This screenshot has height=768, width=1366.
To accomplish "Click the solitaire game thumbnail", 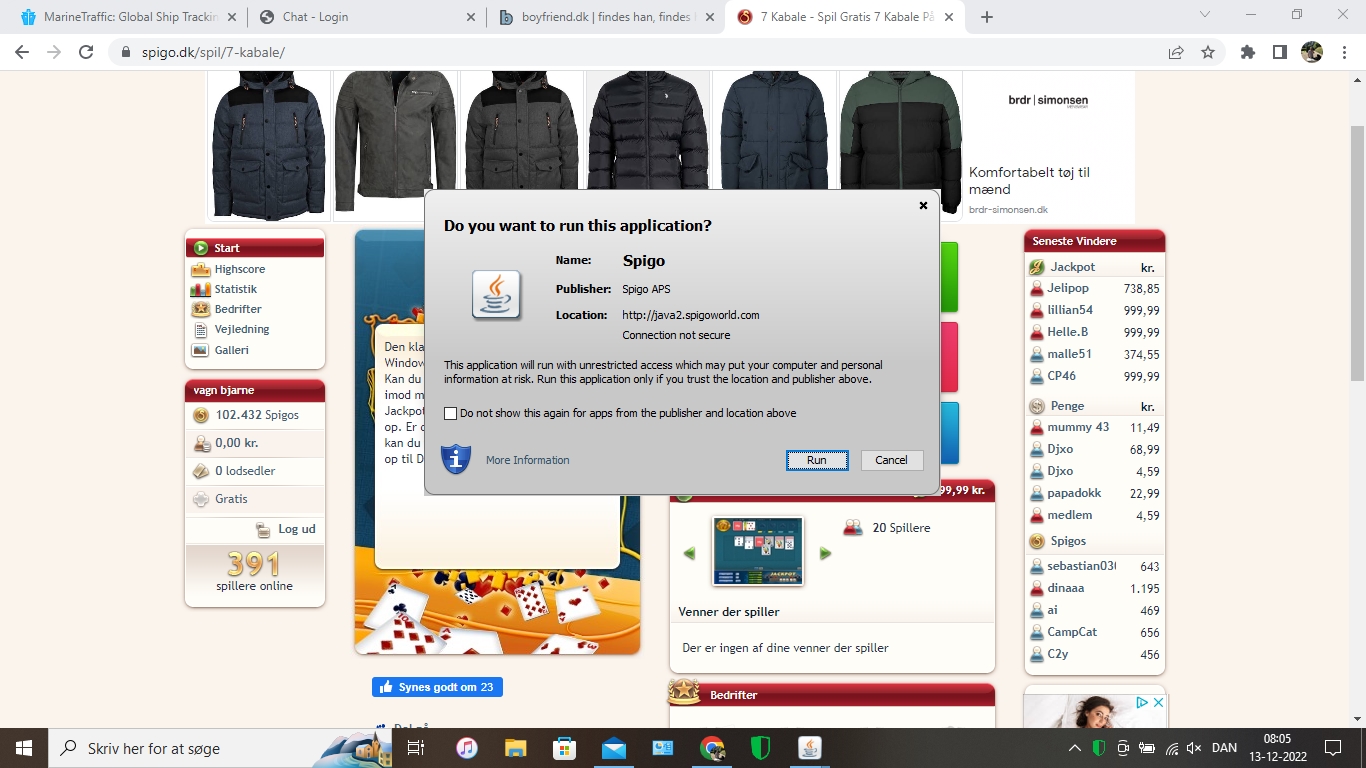I will [x=757, y=551].
